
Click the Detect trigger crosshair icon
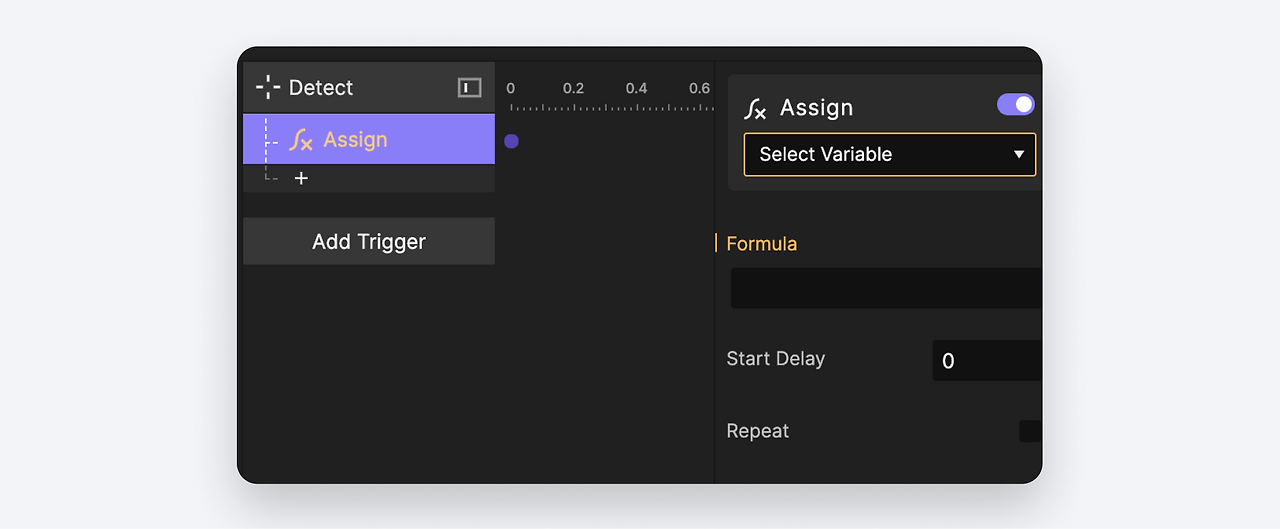[x=268, y=87]
